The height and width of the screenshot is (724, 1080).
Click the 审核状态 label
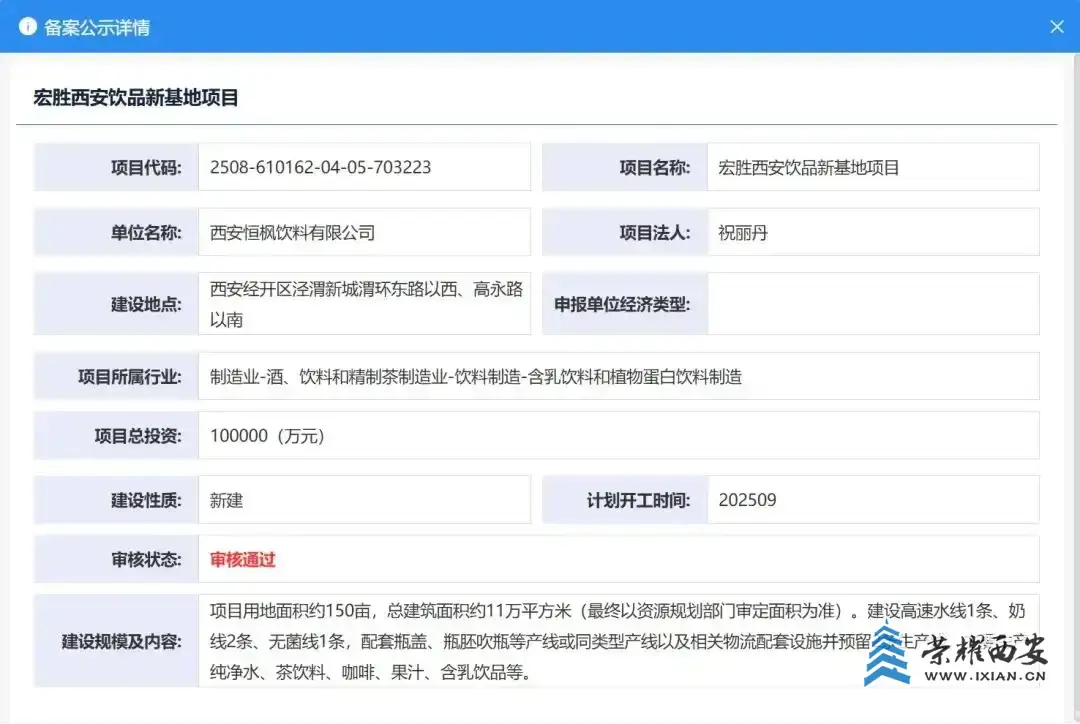(146, 559)
